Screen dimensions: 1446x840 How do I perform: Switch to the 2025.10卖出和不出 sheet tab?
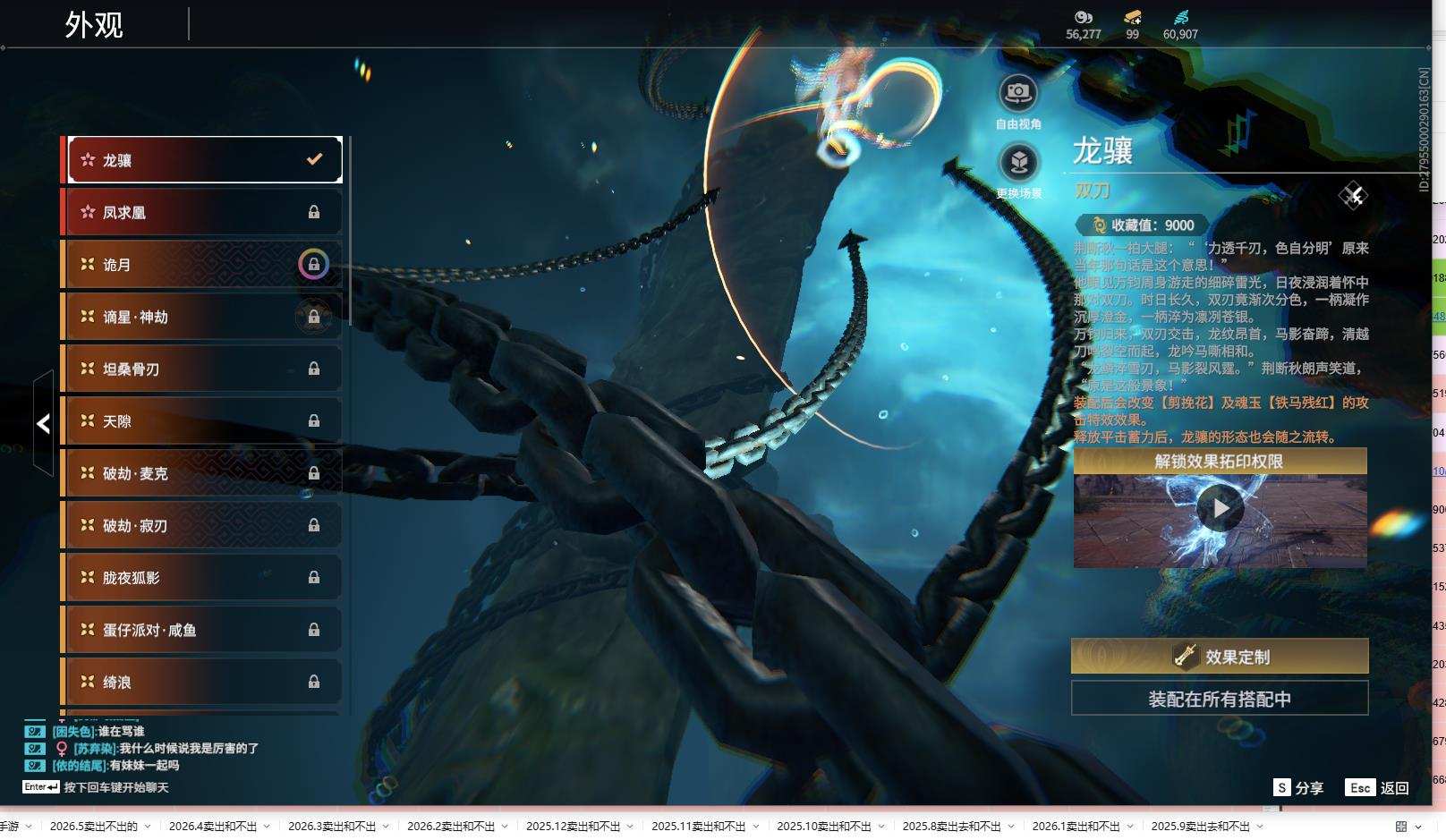(824, 827)
